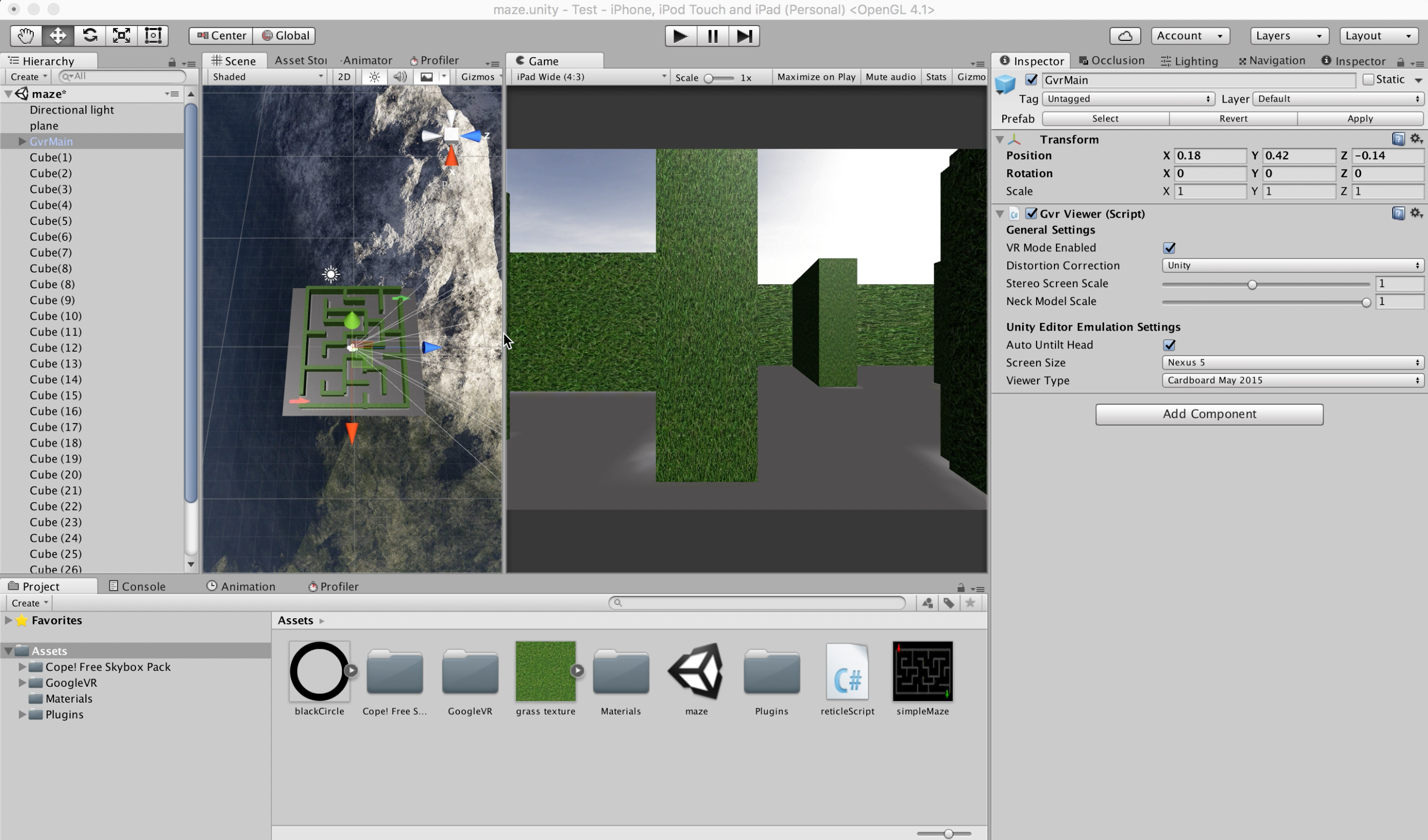
Task: Drag the Stereo Screen Scale slider
Action: [1253, 284]
